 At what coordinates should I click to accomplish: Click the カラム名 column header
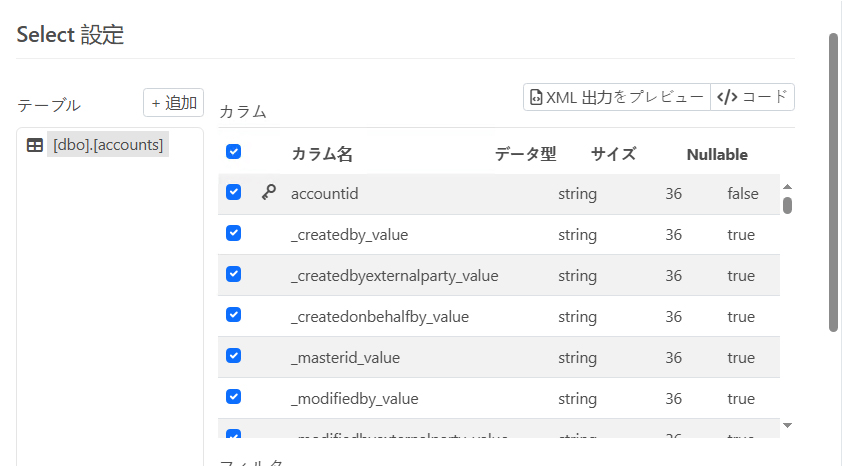322,155
